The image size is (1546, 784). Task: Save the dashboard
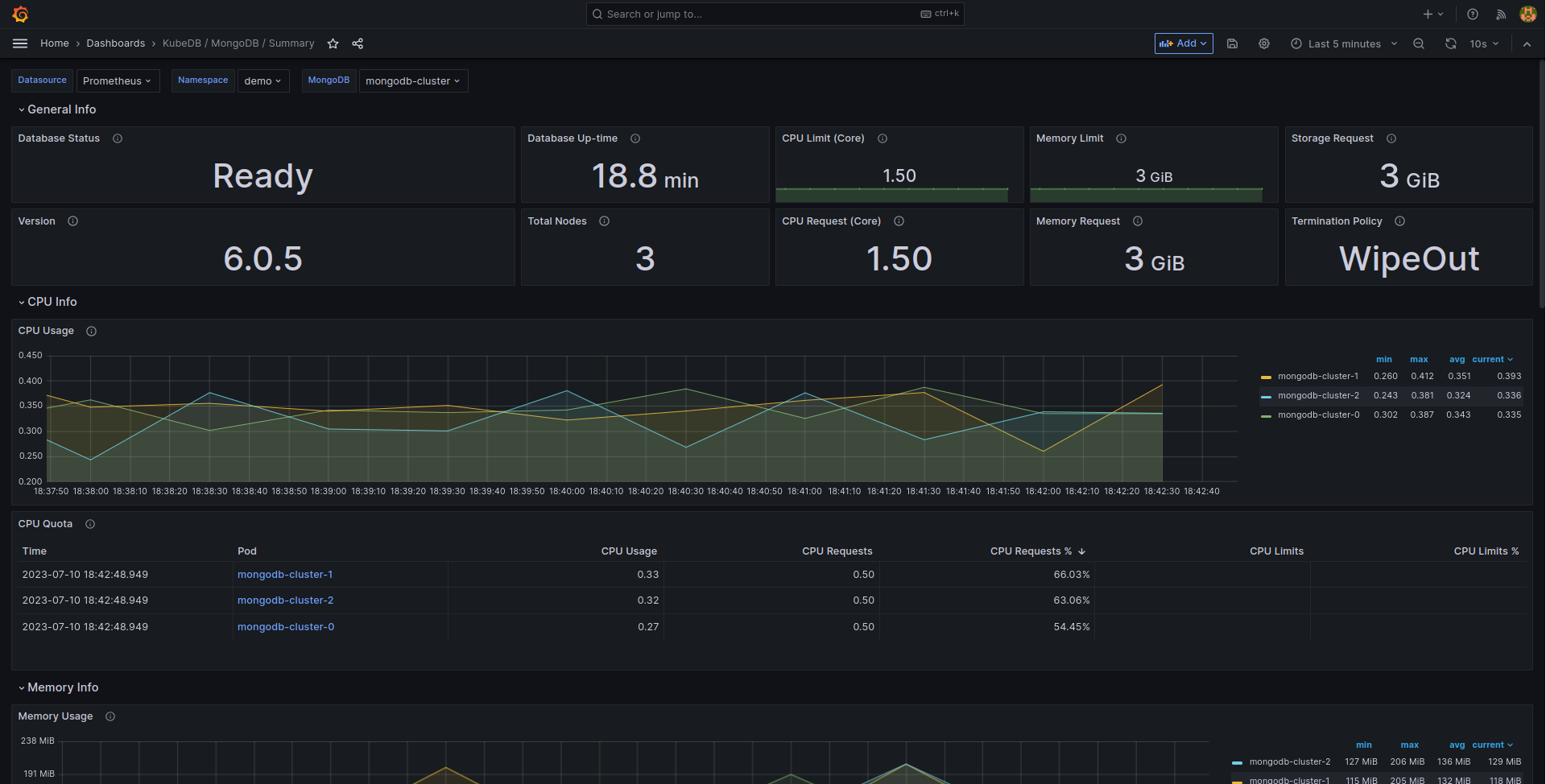[x=1232, y=43]
